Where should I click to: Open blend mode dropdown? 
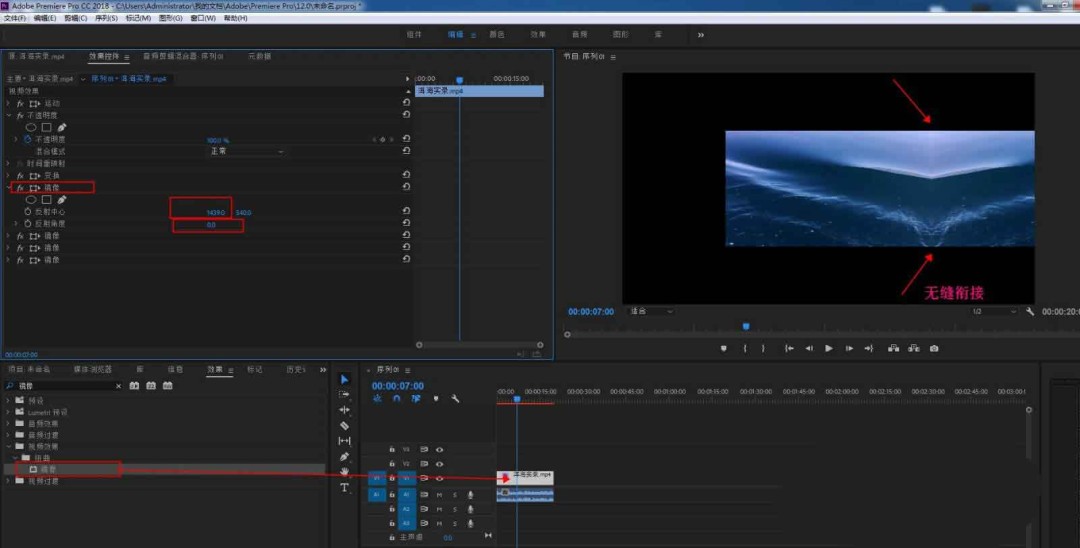246,151
